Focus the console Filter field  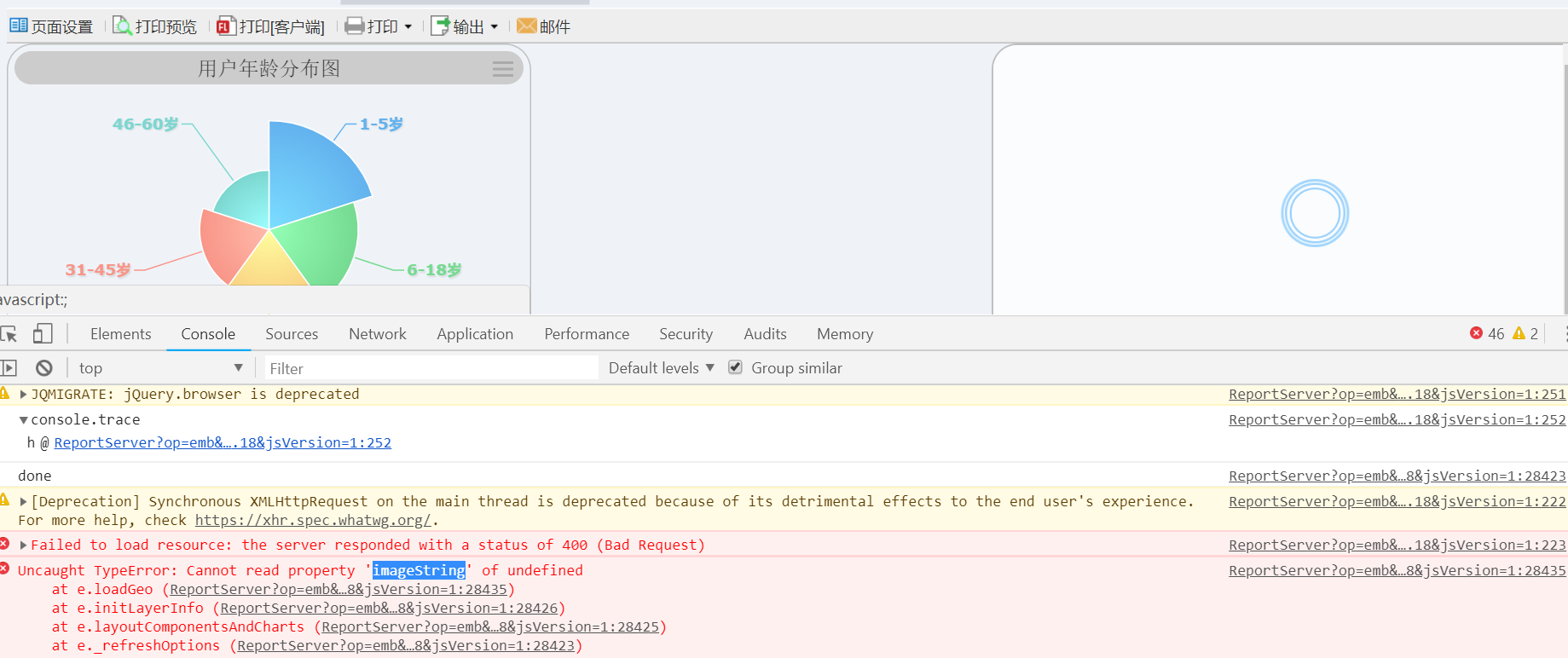(x=431, y=368)
